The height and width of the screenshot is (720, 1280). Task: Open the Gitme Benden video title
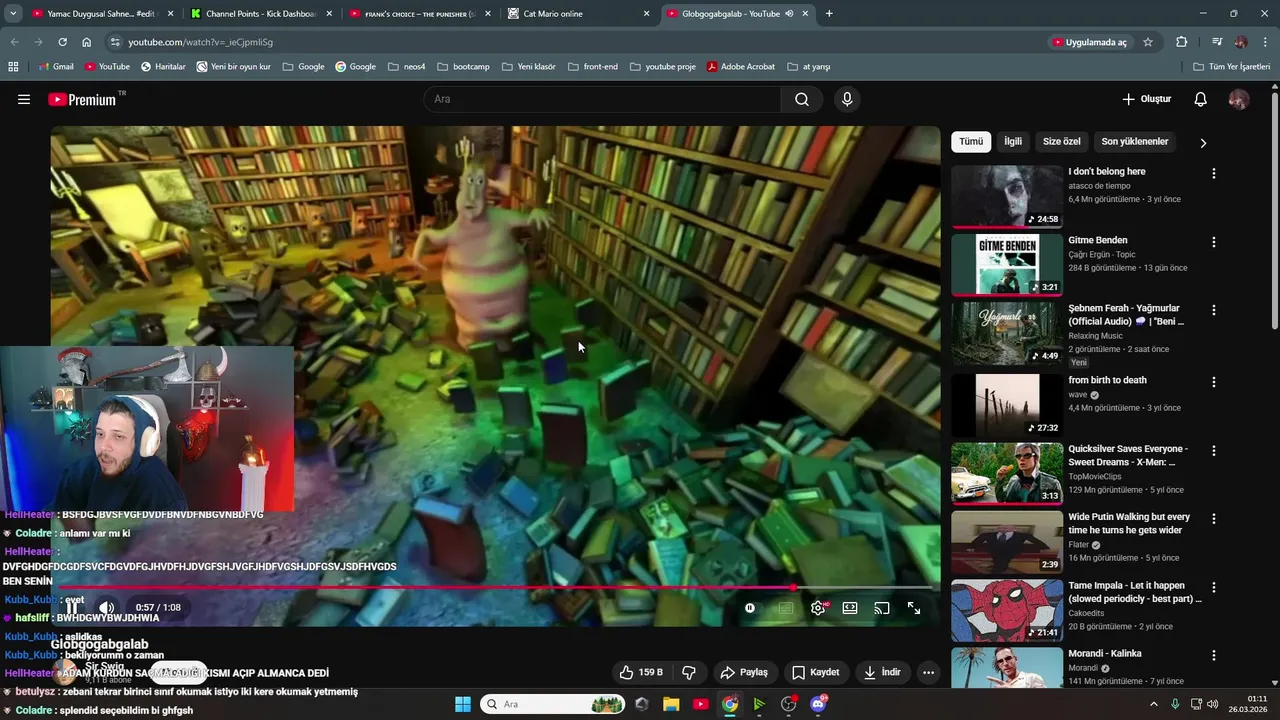pyautogui.click(x=1097, y=240)
